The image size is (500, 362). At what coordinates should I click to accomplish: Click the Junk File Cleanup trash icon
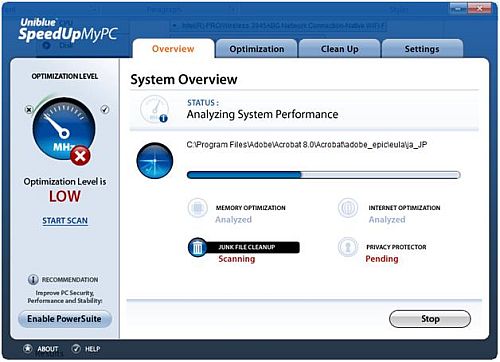coord(198,247)
